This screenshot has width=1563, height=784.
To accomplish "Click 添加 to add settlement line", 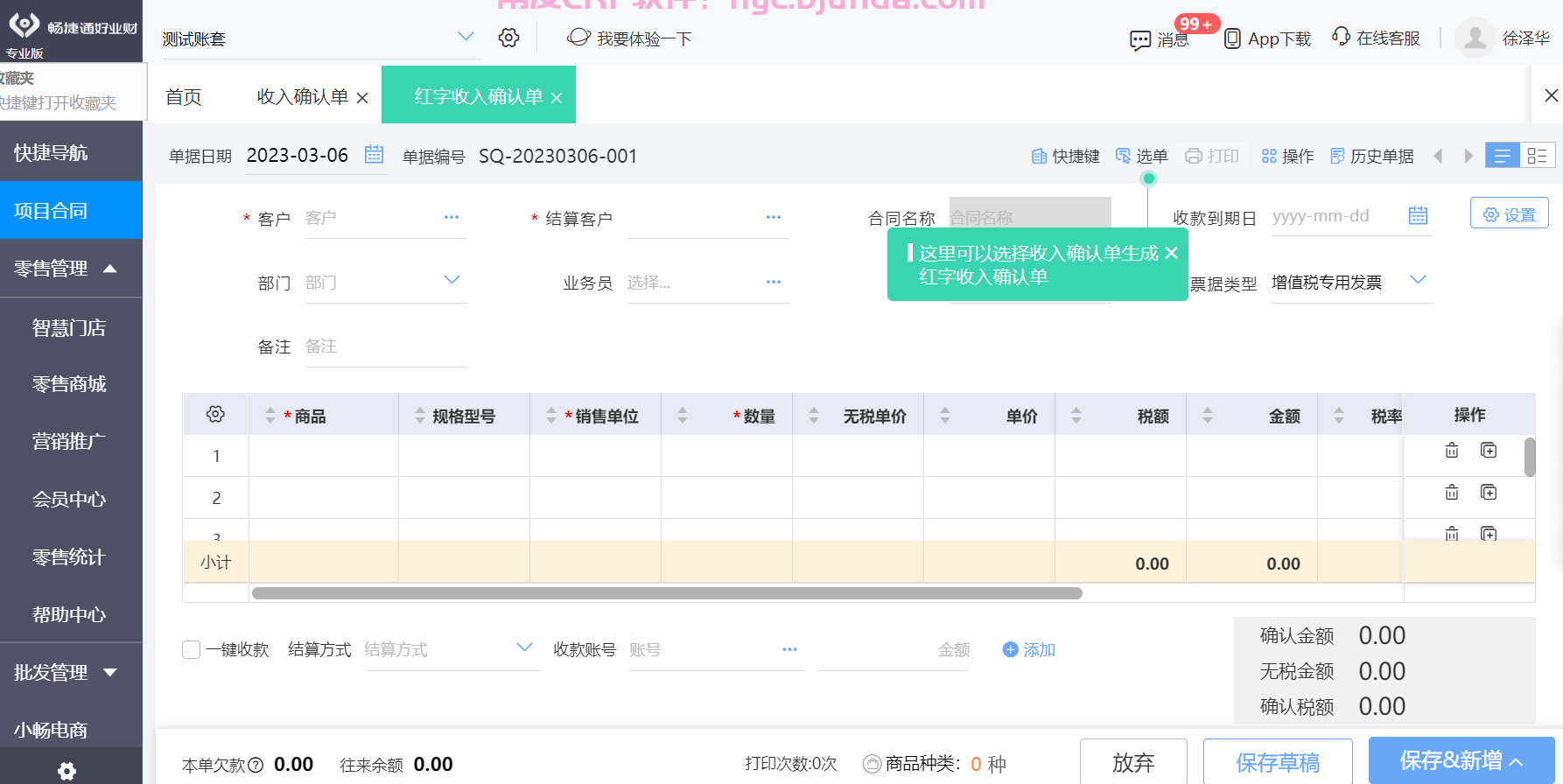I will [x=1029, y=649].
